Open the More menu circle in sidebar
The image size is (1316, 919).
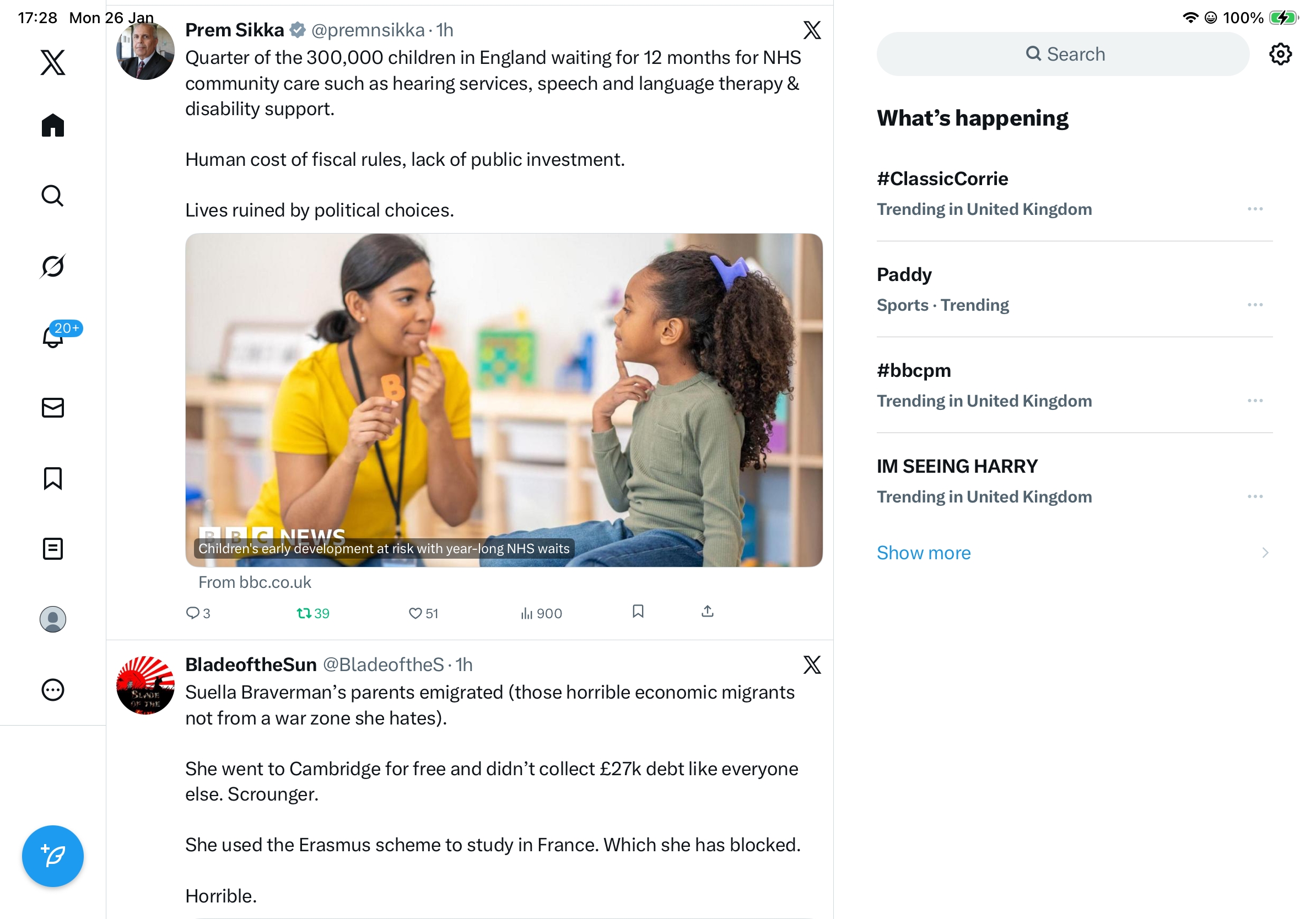coord(53,689)
